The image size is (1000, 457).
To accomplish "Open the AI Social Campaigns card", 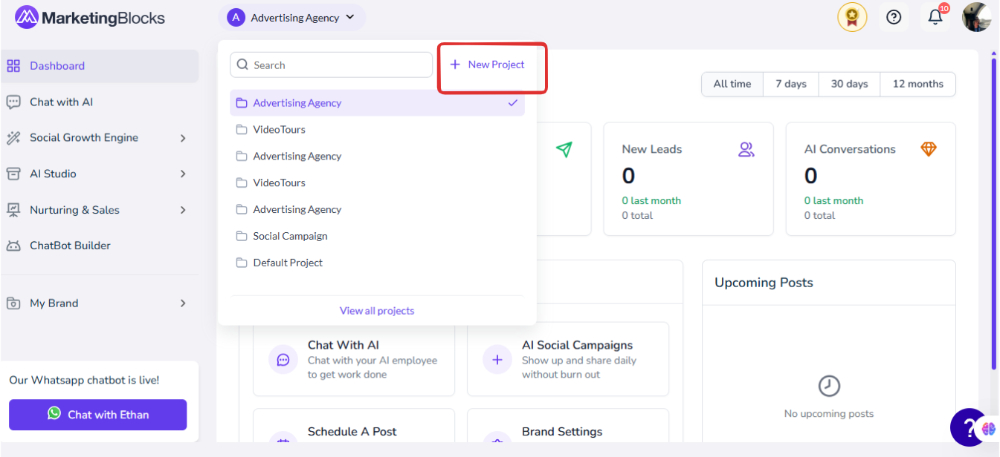I will [568, 359].
